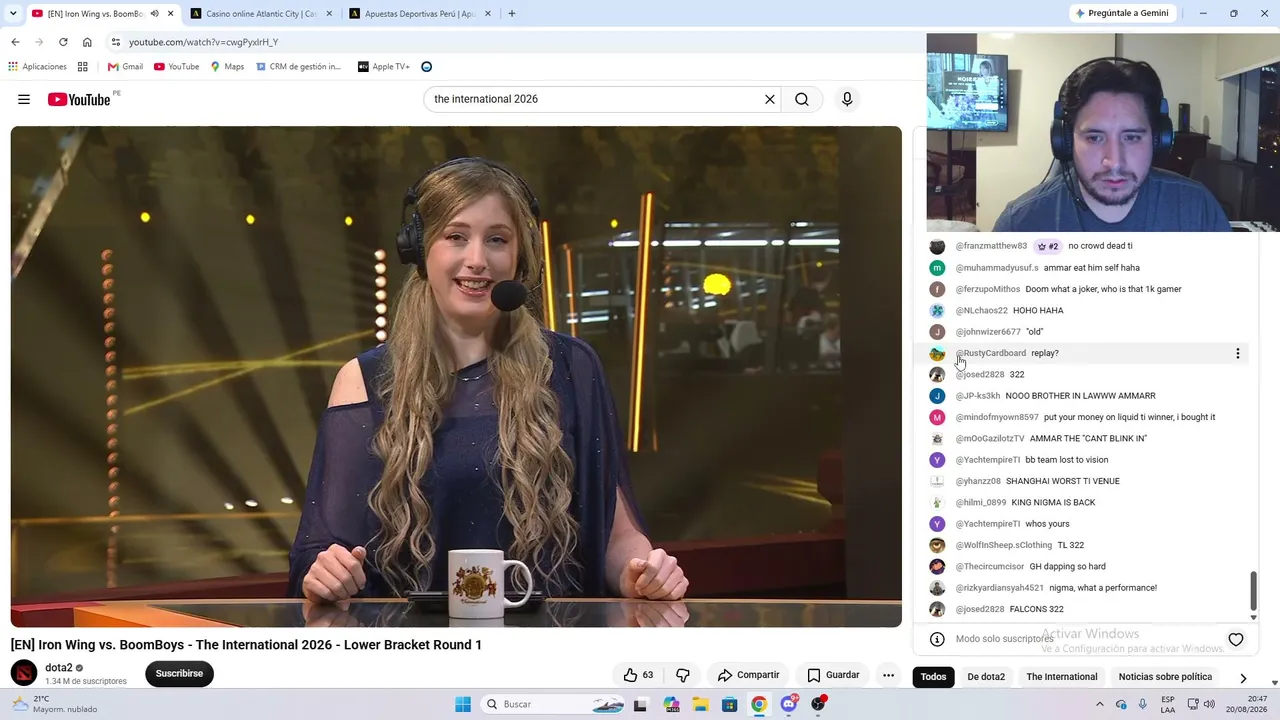The width and height of the screenshot is (1280, 720).
Task: Save the video with Guardar
Action: (833, 675)
